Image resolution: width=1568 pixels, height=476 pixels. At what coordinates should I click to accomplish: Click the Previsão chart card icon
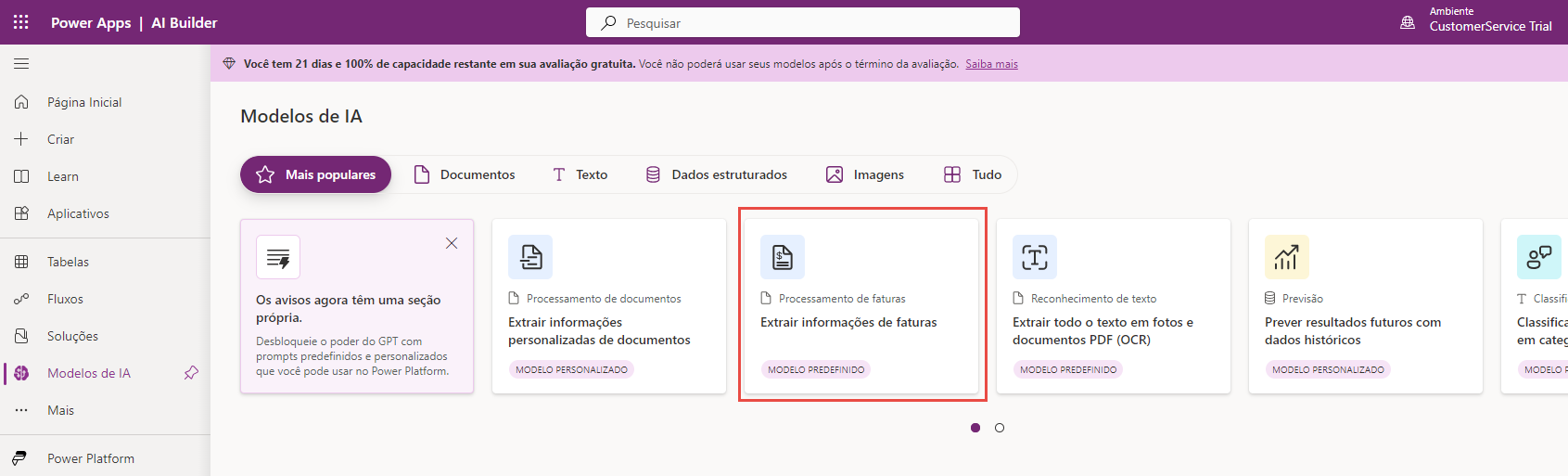[x=1287, y=257]
